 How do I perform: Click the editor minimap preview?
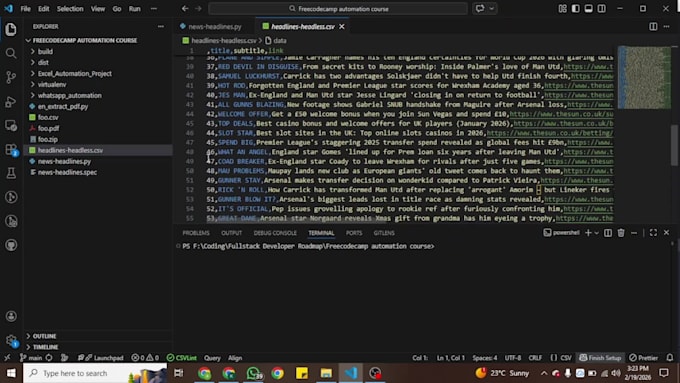pyautogui.click(x=644, y=77)
